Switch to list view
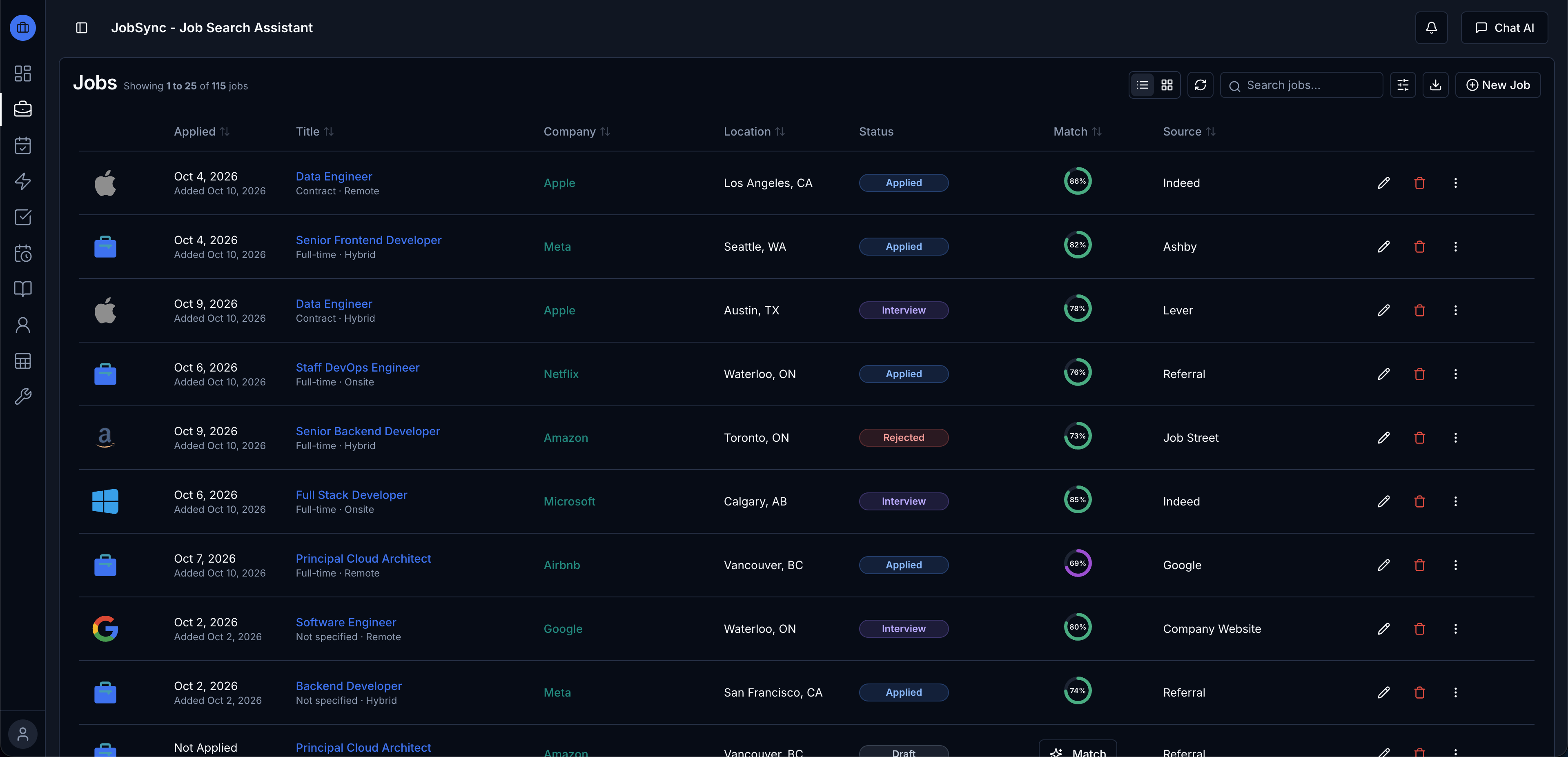1568x757 pixels. [x=1143, y=85]
